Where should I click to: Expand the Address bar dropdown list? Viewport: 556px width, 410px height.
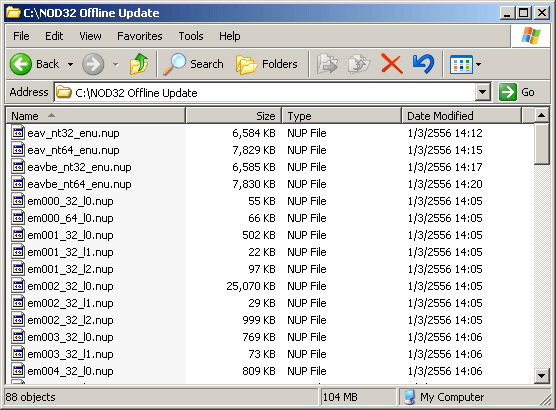[482, 92]
